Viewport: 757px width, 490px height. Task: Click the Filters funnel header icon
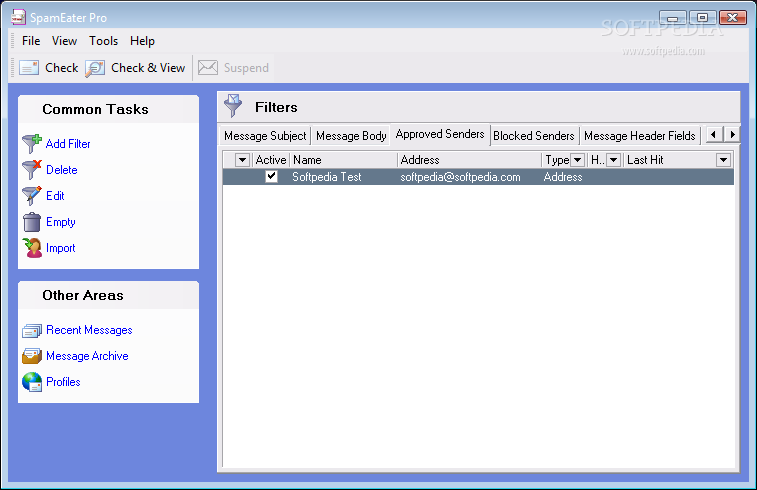tap(233, 106)
